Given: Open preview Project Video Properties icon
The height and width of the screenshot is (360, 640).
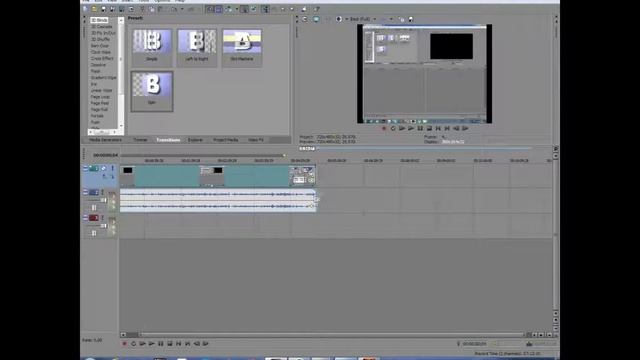Looking at the screenshot, I should pos(304,19).
